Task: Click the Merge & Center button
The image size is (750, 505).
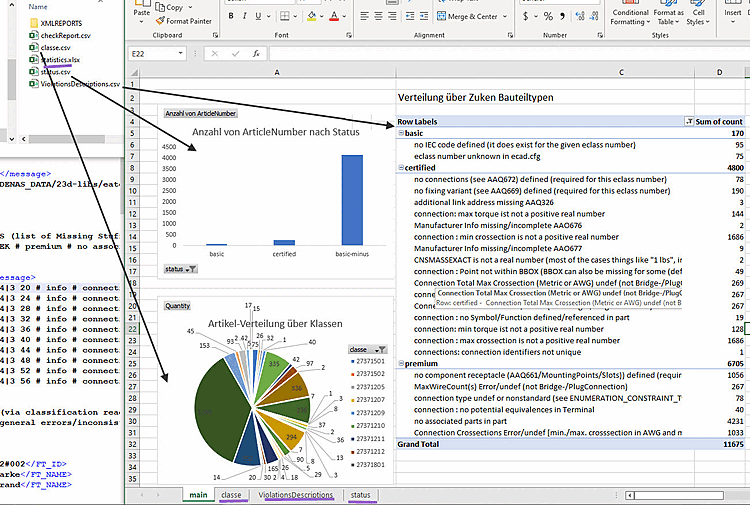Action: point(467,16)
